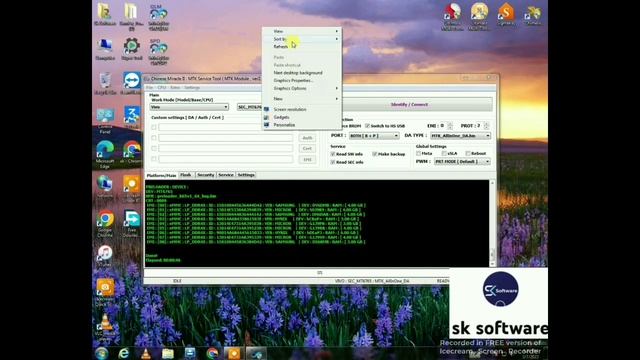Enable the vSLA checkbox
This screenshot has width=640, height=360.
click(444, 153)
